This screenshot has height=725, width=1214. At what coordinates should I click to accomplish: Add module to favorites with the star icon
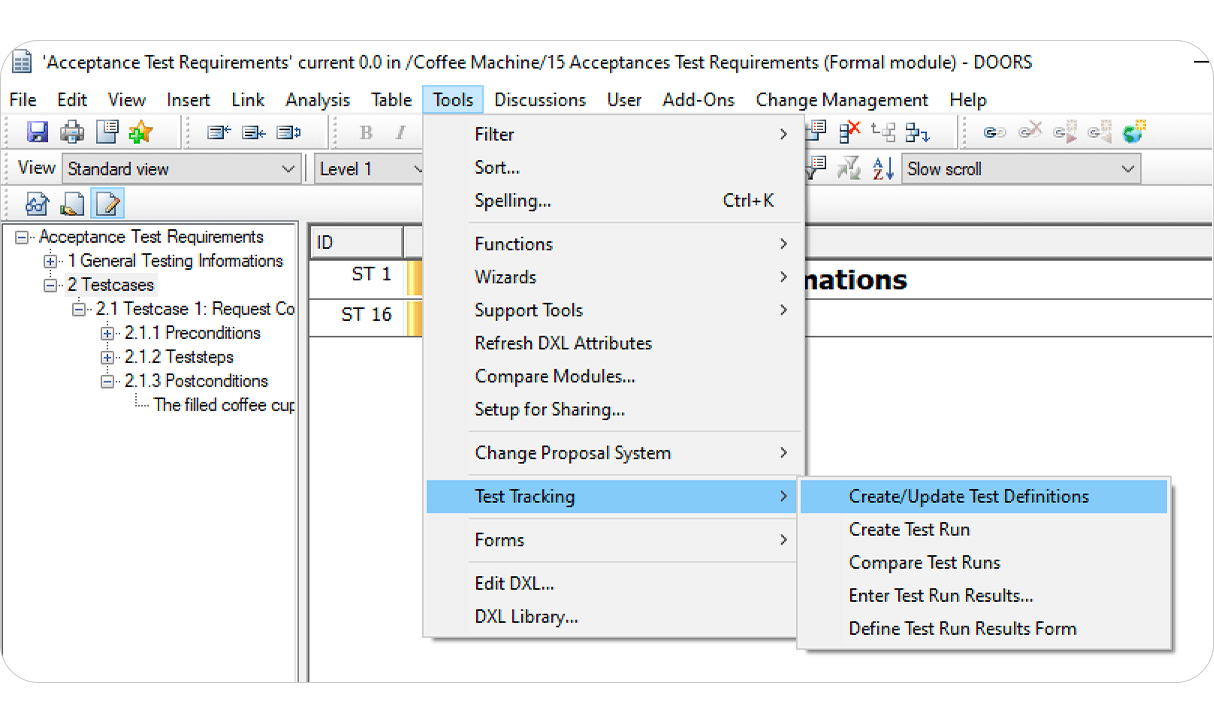[139, 133]
